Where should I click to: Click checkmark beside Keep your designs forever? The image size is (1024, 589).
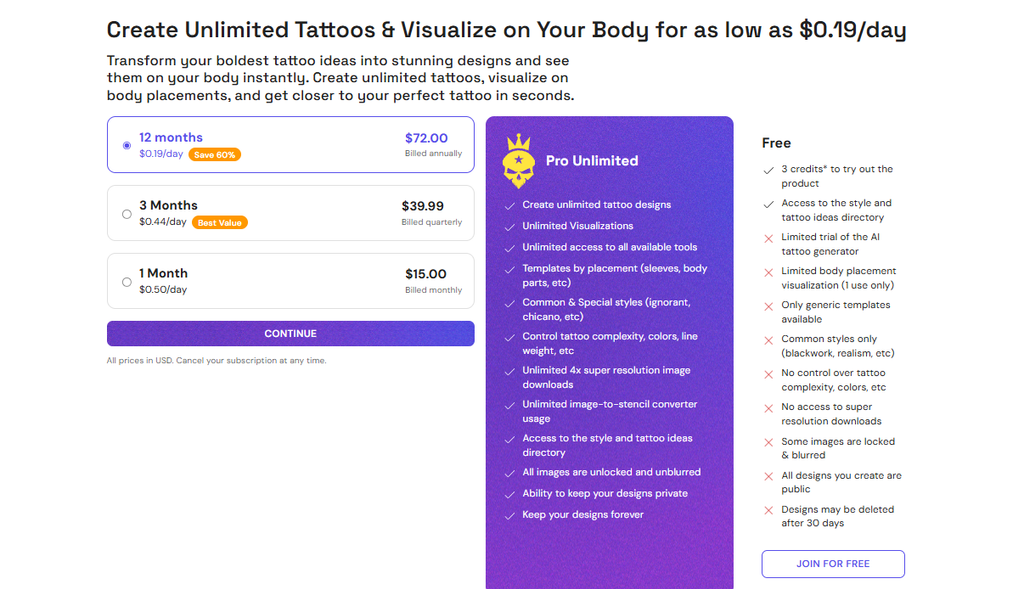coord(509,515)
